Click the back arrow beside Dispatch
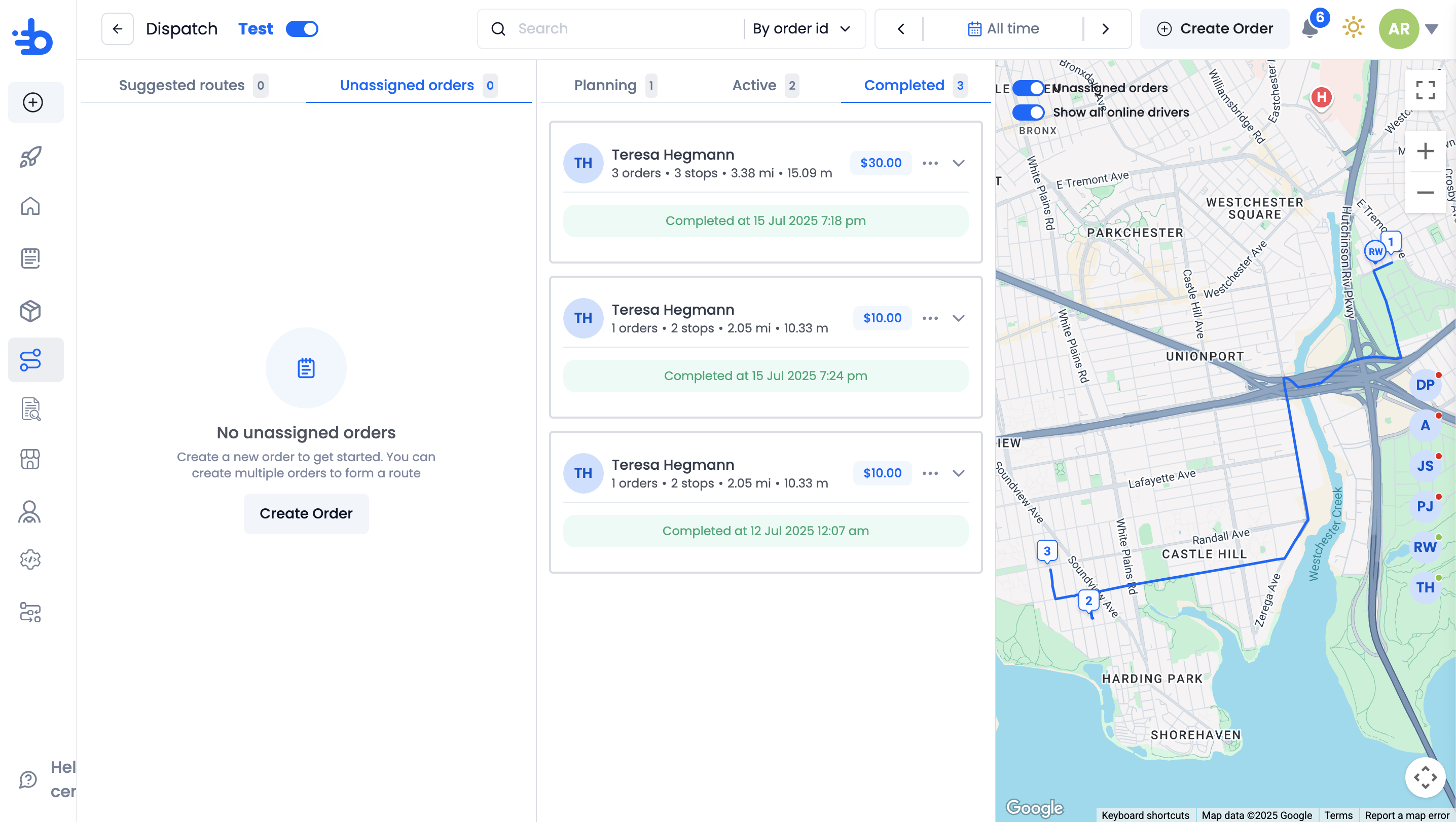 click(x=118, y=29)
